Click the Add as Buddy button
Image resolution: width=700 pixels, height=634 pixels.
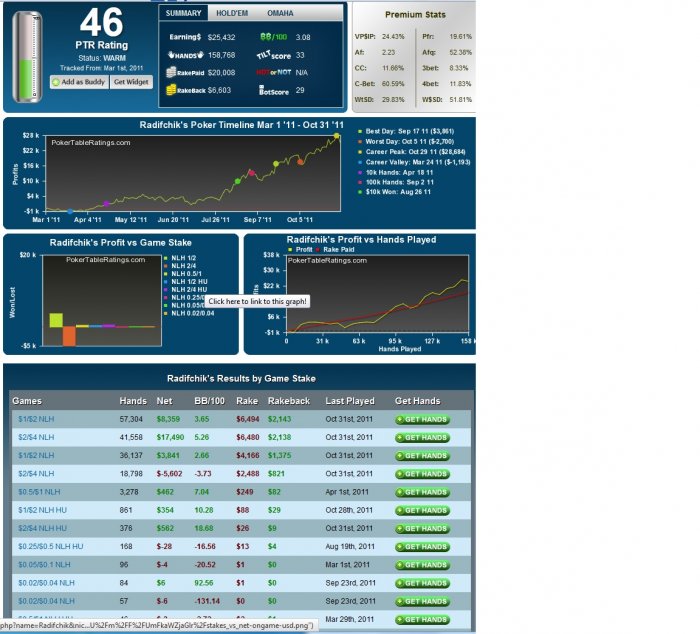[x=79, y=82]
